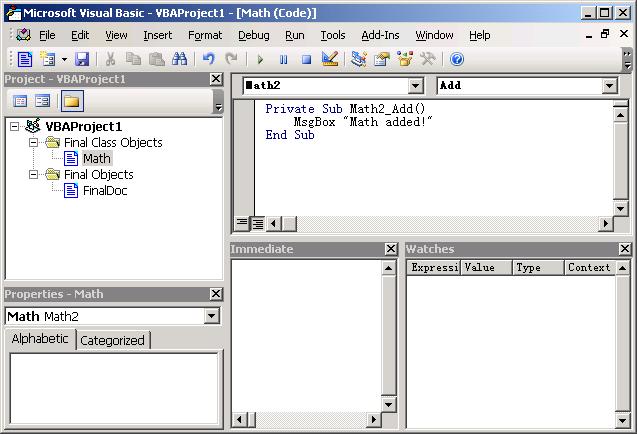Open Find with the binoculars icon
This screenshot has height=434, width=637.
click(x=180, y=60)
